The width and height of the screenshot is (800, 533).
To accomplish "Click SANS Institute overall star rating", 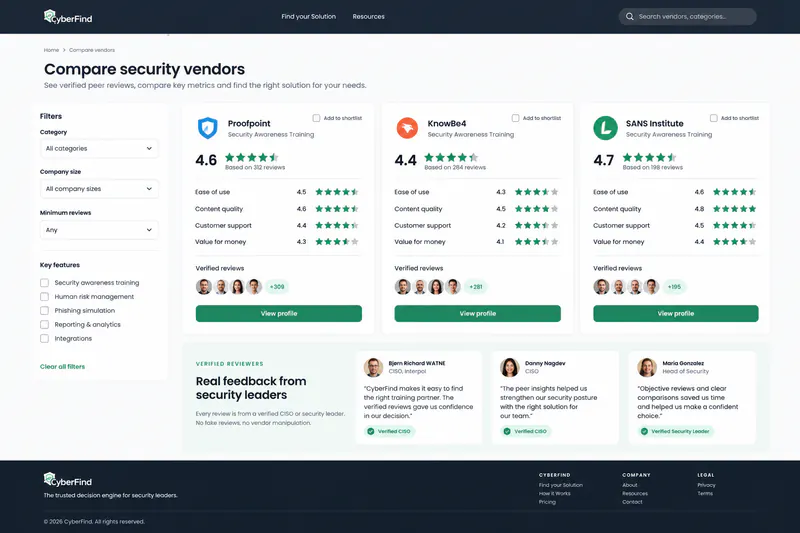I will tap(649, 157).
